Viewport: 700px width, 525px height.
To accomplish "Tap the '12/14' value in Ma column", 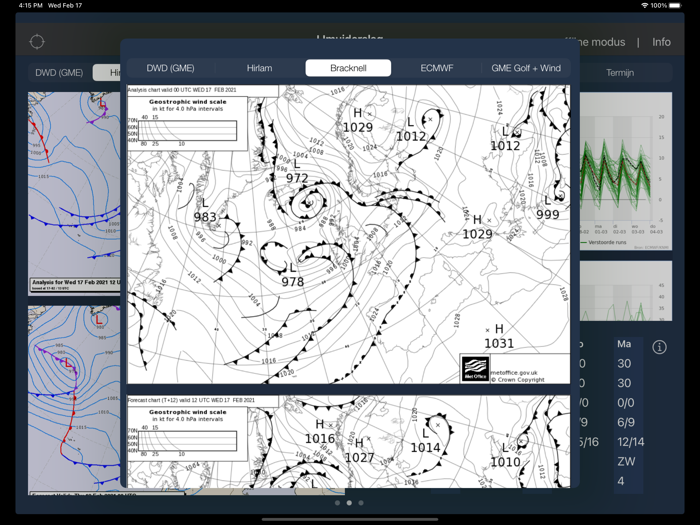I will point(631,442).
